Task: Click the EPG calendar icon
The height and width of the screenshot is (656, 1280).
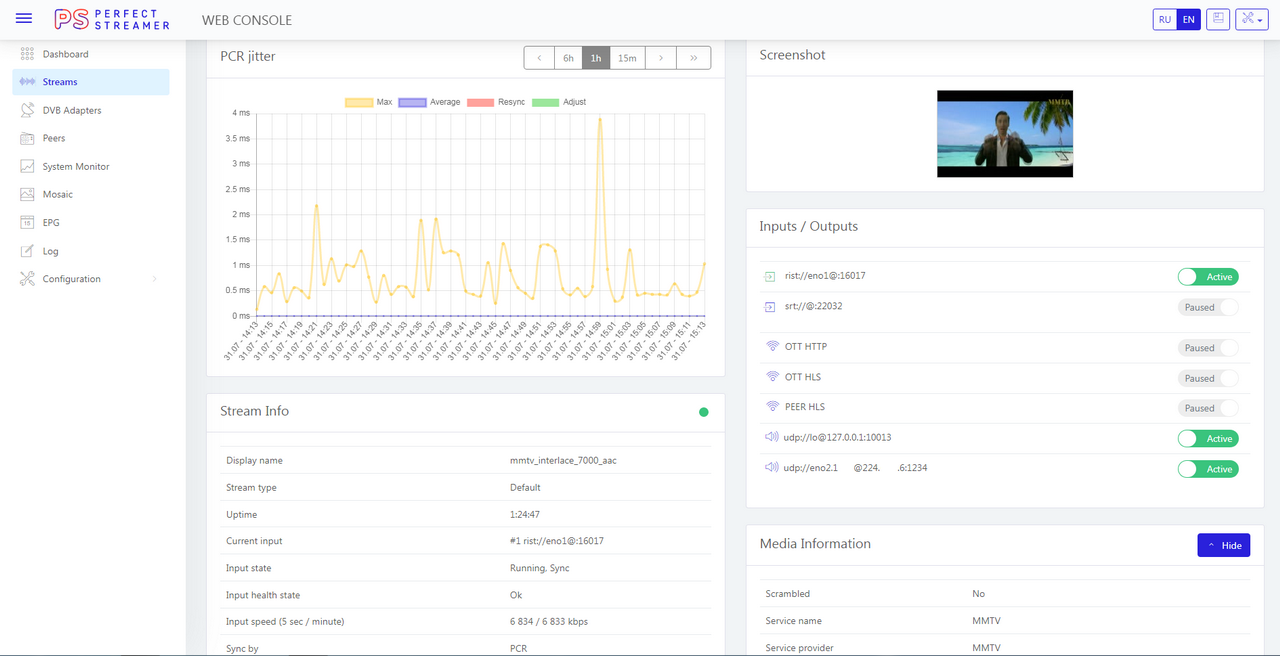Action: coord(27,223)
